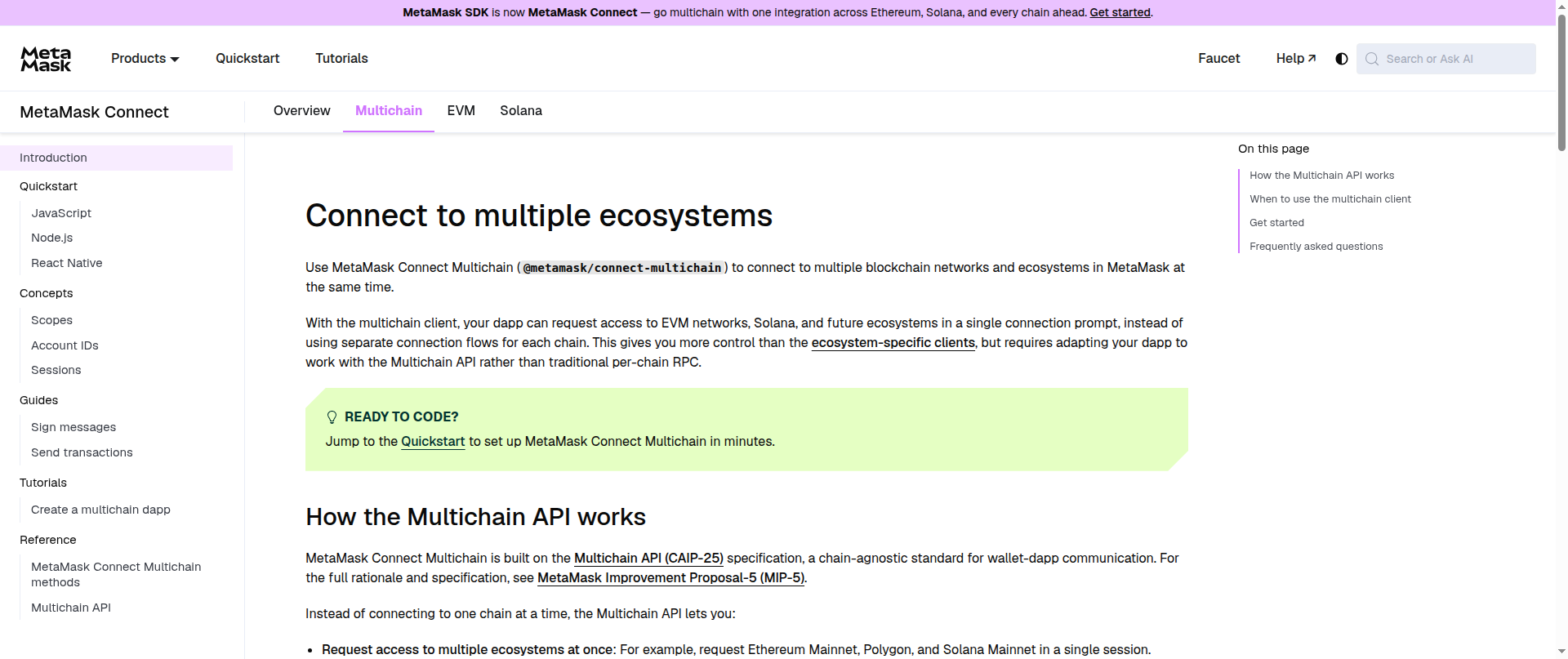Open the Sign messages guide

(73, 427)
